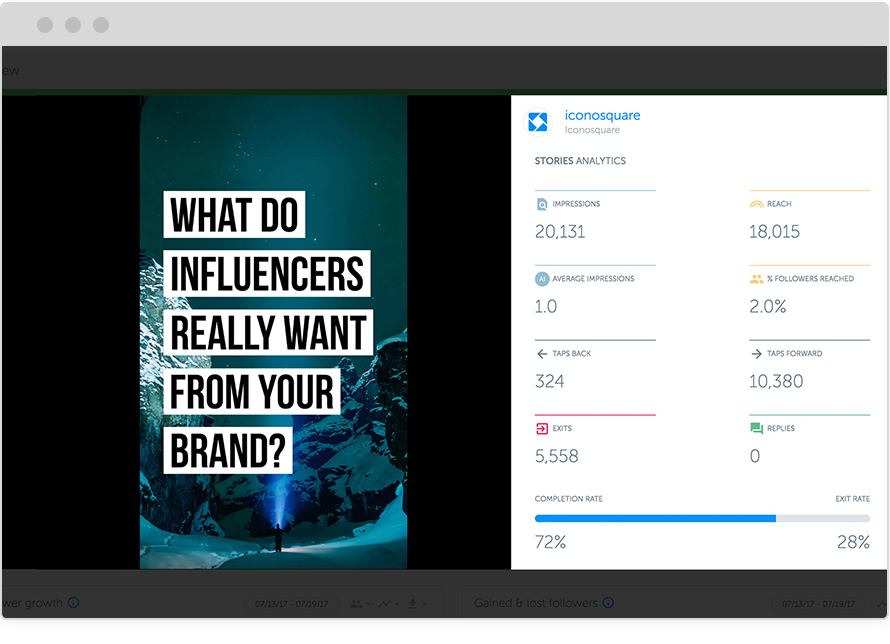Select the 28% exit rate value
The width and height of the screenshot is (890, 644).
click(853, 542)
